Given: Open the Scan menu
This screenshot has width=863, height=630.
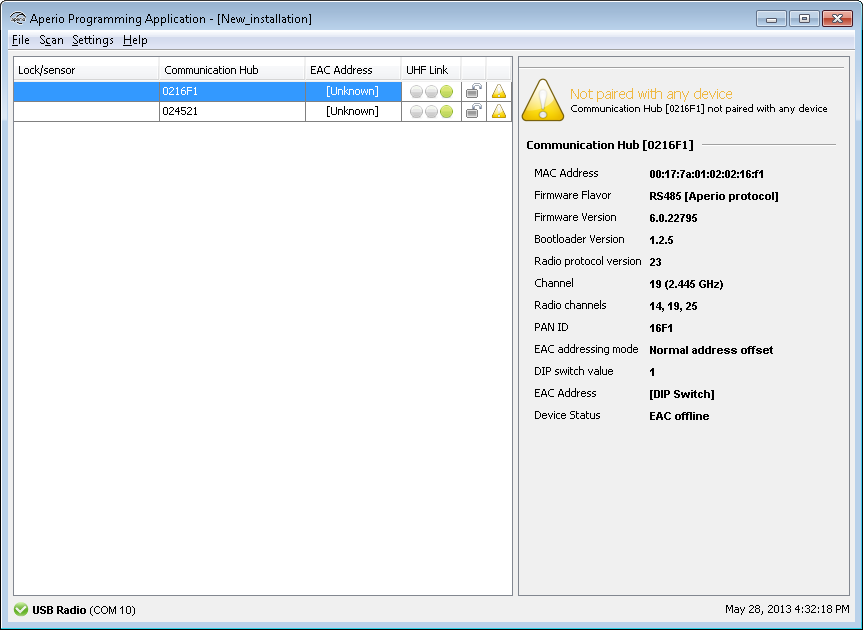Looking at the screenshot, I should click(51, 40).
